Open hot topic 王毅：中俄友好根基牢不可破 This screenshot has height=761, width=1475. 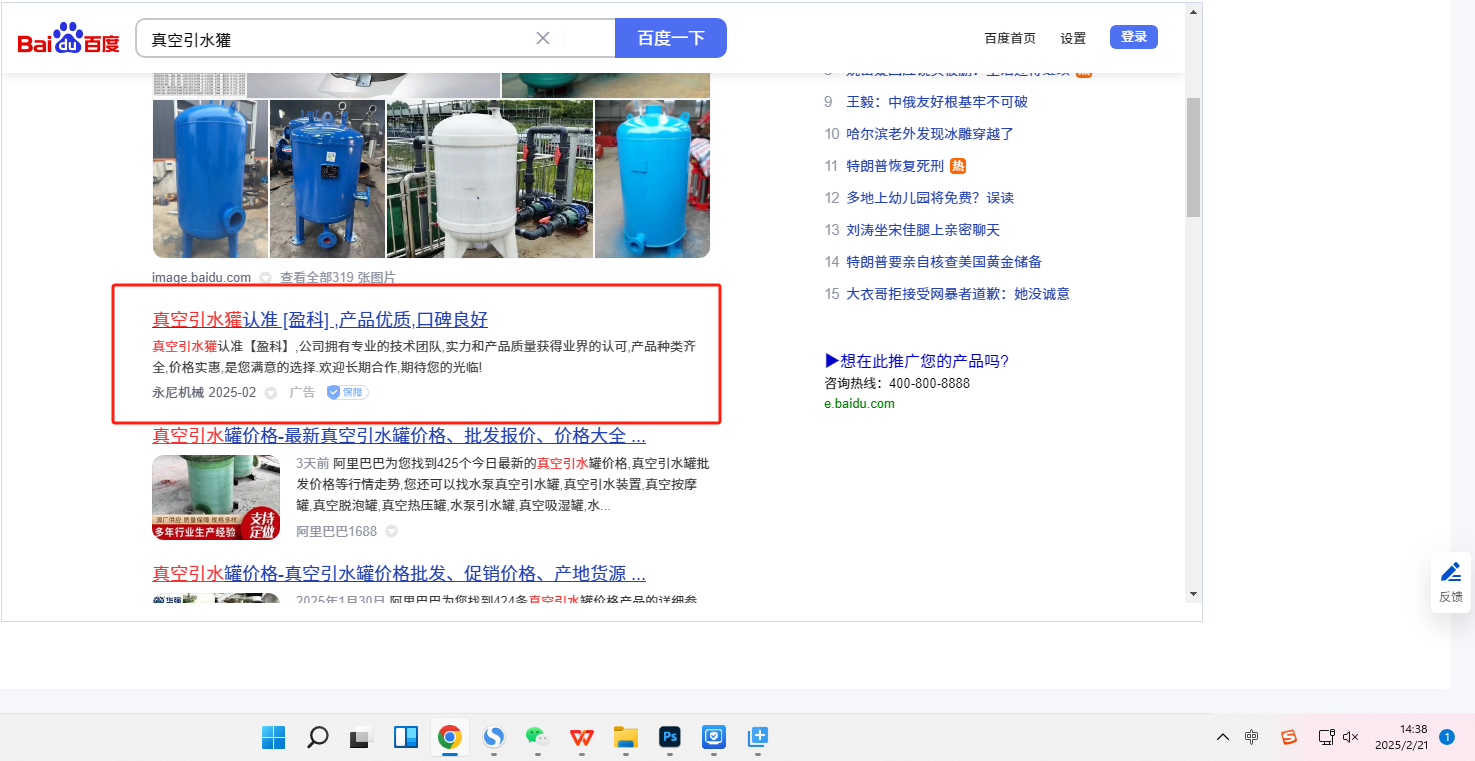pyautogui.click(x=937, y=102)
